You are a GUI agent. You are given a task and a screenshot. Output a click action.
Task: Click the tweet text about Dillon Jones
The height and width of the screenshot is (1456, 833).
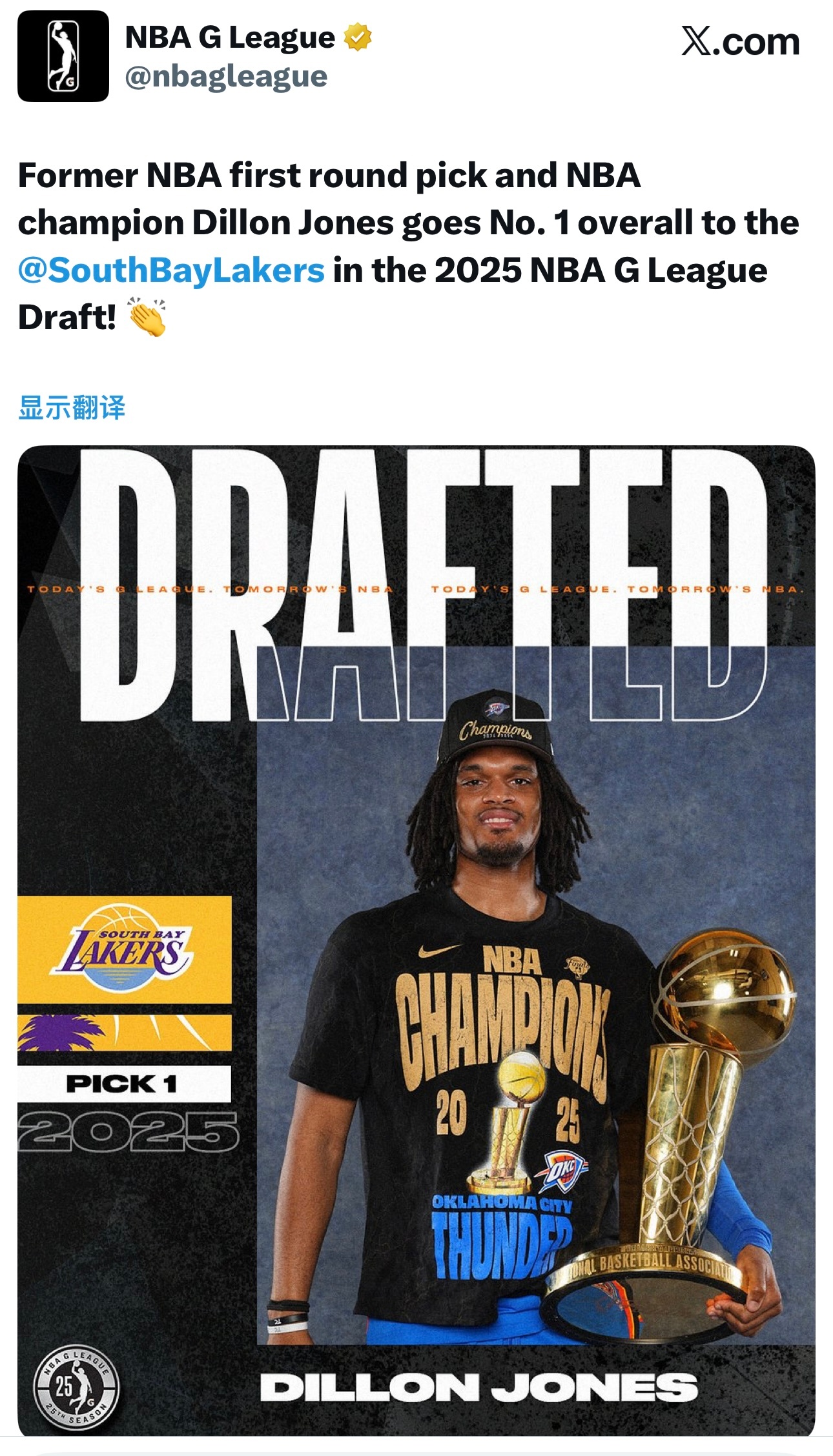[x=409, y=246]
